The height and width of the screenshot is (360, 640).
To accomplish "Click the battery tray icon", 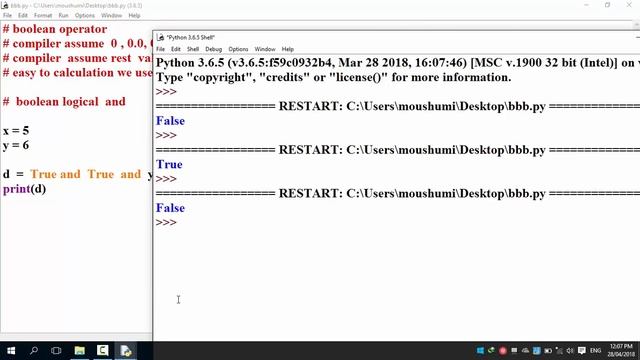I will 548,351.
